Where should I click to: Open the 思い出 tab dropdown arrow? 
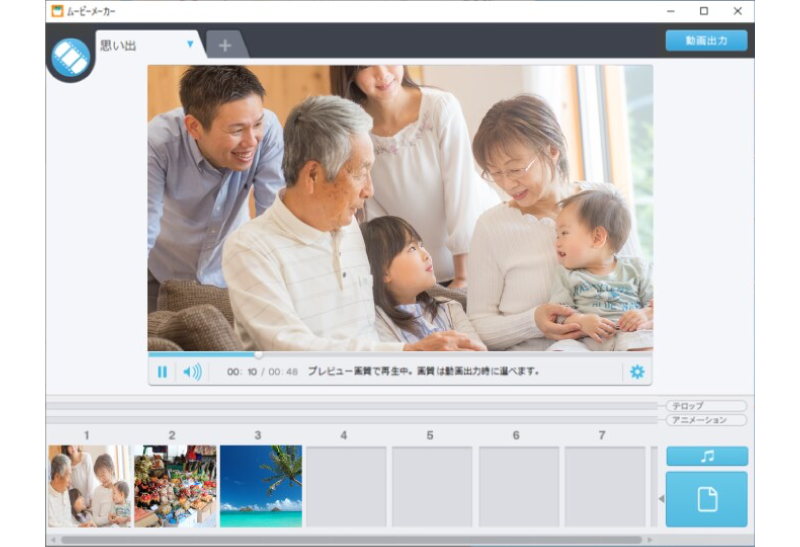pos(190,45)
